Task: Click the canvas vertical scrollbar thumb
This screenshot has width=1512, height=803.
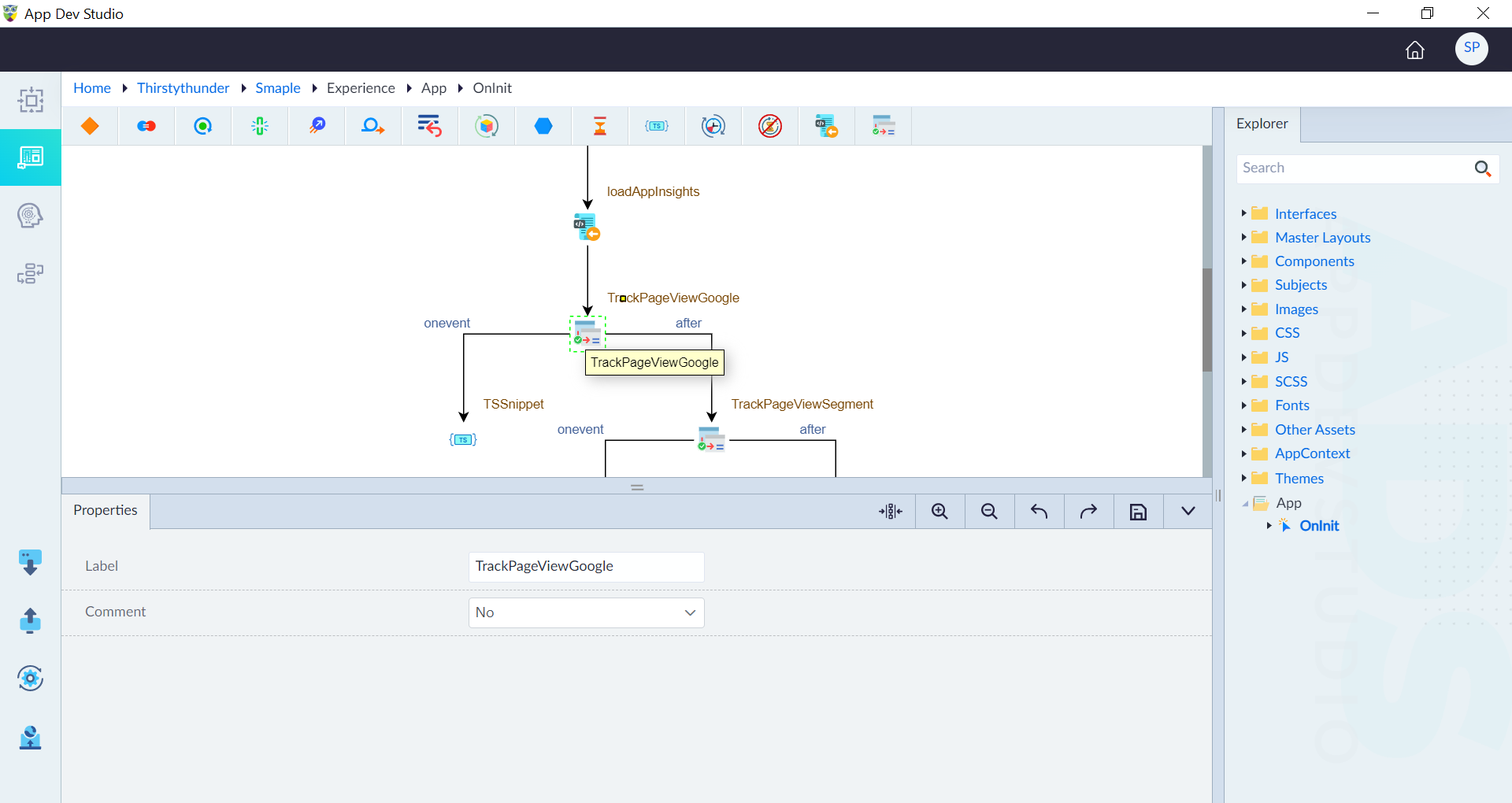Action: tap(1207, 320)
